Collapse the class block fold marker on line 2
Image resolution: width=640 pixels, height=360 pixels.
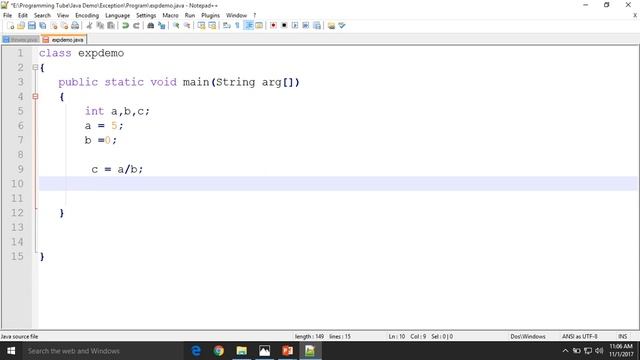click(x=35, y=67)
